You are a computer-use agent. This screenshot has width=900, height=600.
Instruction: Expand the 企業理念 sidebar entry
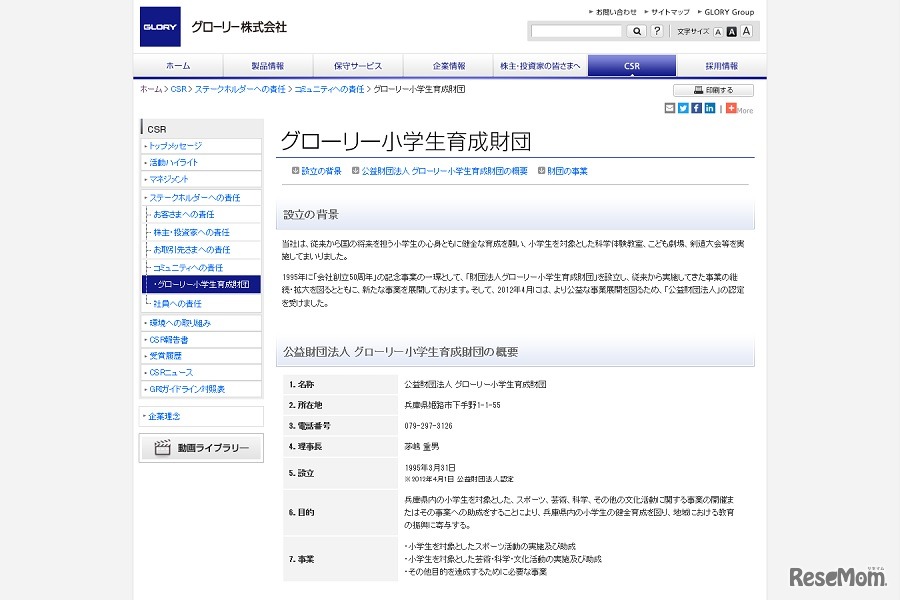pyautogui.click(x=163, y=415)
